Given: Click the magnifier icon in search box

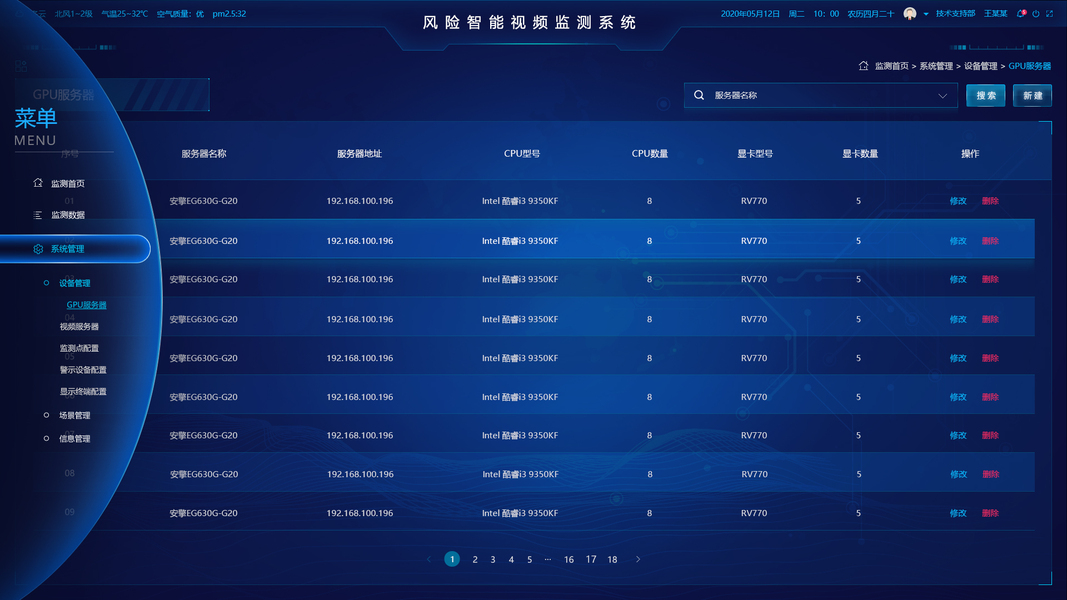Looking at the screenshot, I should pyautogui.click(x=699, y=95).
